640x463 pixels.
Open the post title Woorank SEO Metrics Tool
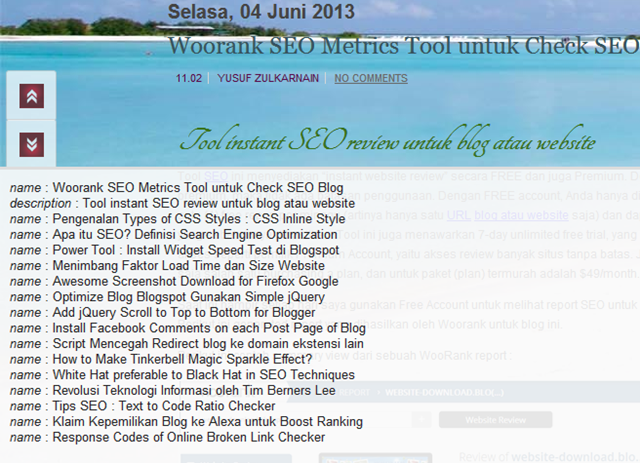point(403,45)
